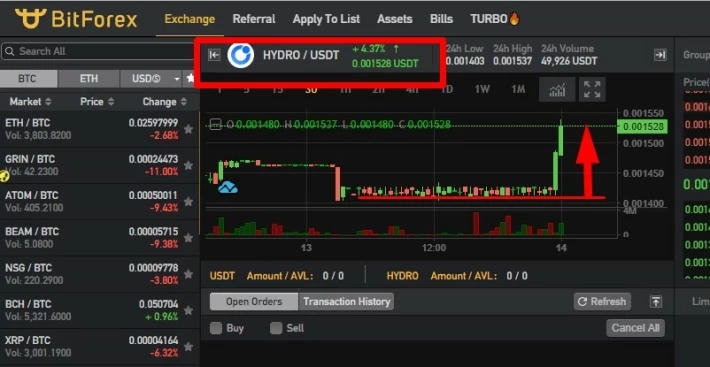Select the ETH market tab
The height and width of the screenshot is (367, 710).
click(x=89, y=79)
